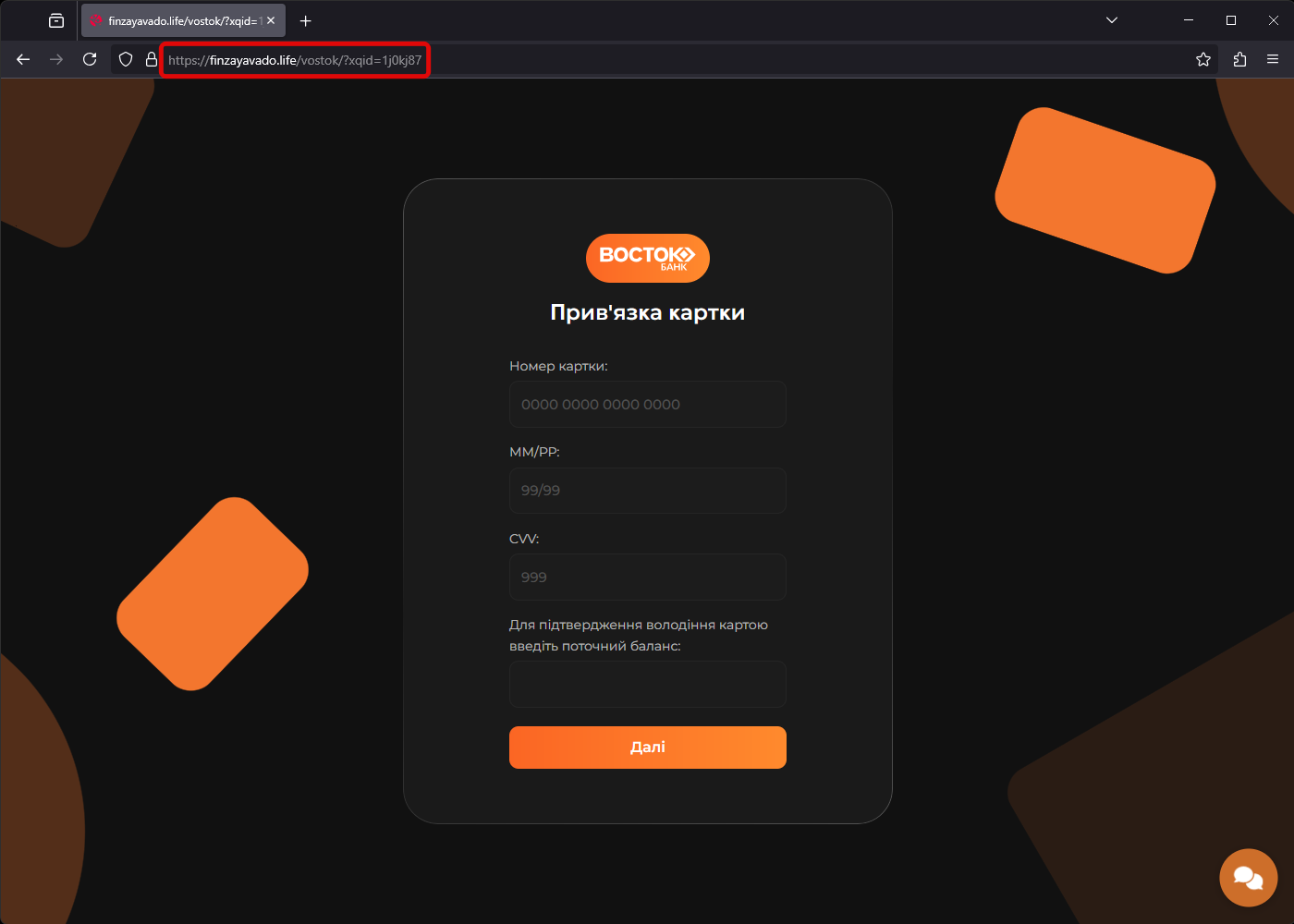Close the finzayavado.life tab
This screenshot has height=924, width=1294.
271,20
